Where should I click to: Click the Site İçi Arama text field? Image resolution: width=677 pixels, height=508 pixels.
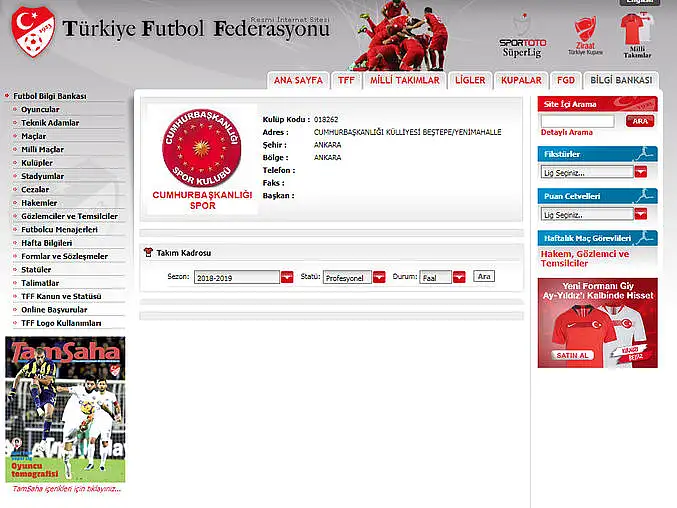[578, 121]
